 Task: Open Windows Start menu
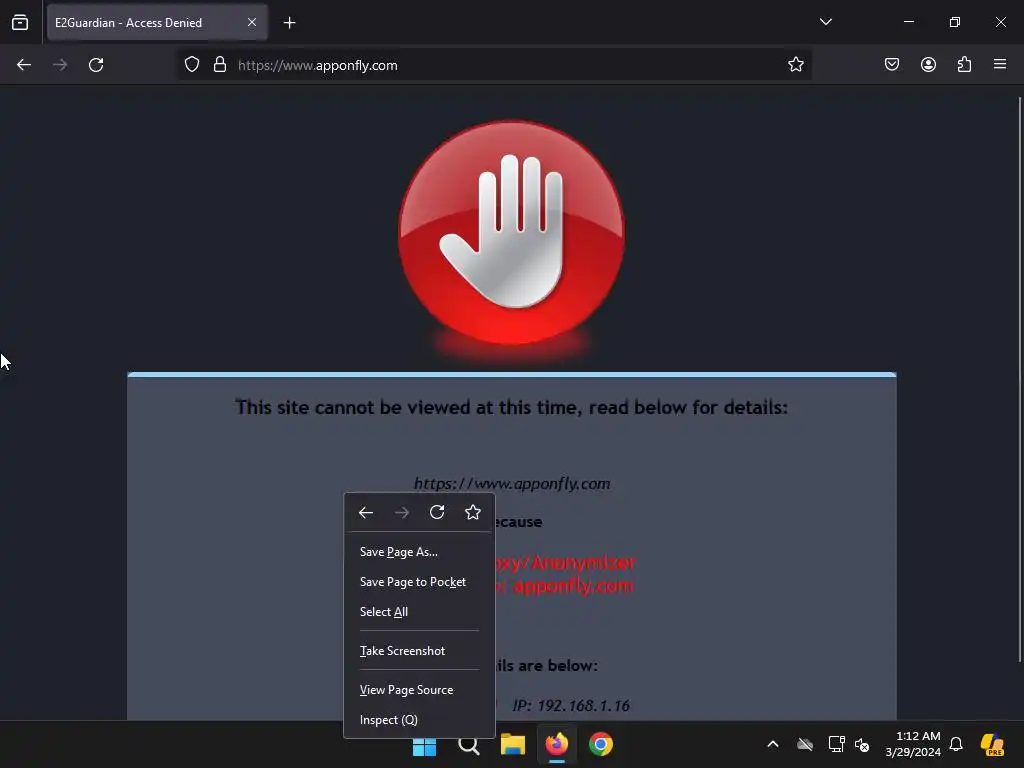pyautogui.click(x=424, y=744)
